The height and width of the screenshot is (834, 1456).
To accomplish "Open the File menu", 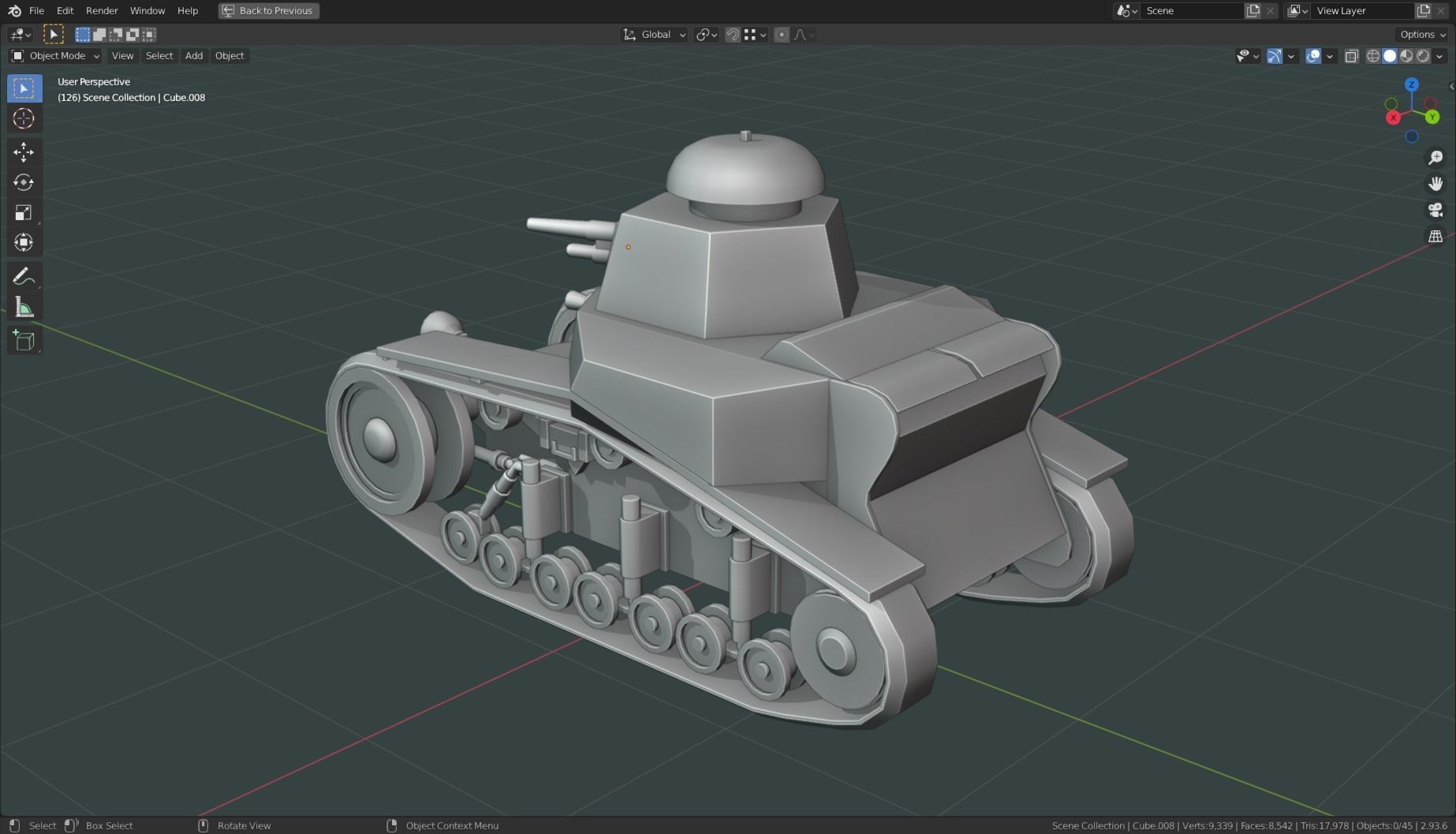I will coord(36,10).
